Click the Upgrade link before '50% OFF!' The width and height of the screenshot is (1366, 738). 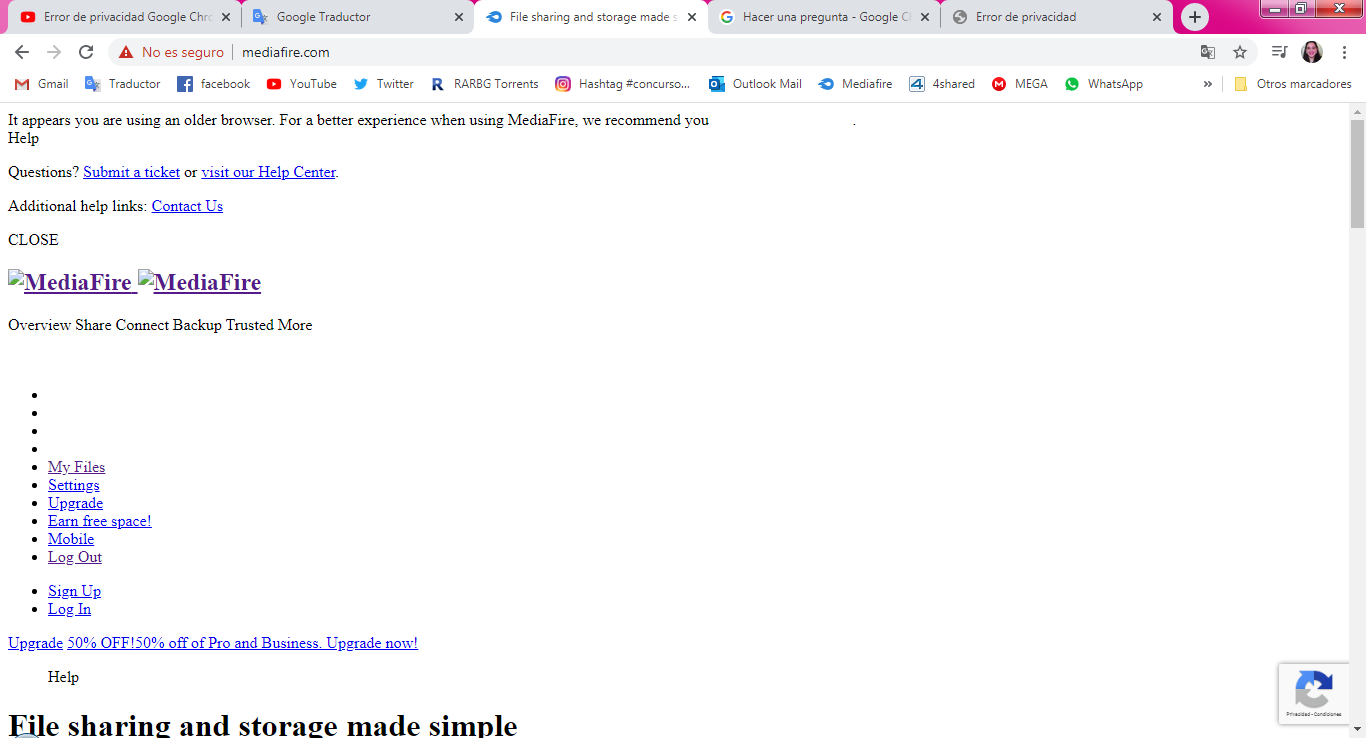click(x=35, y=643)
